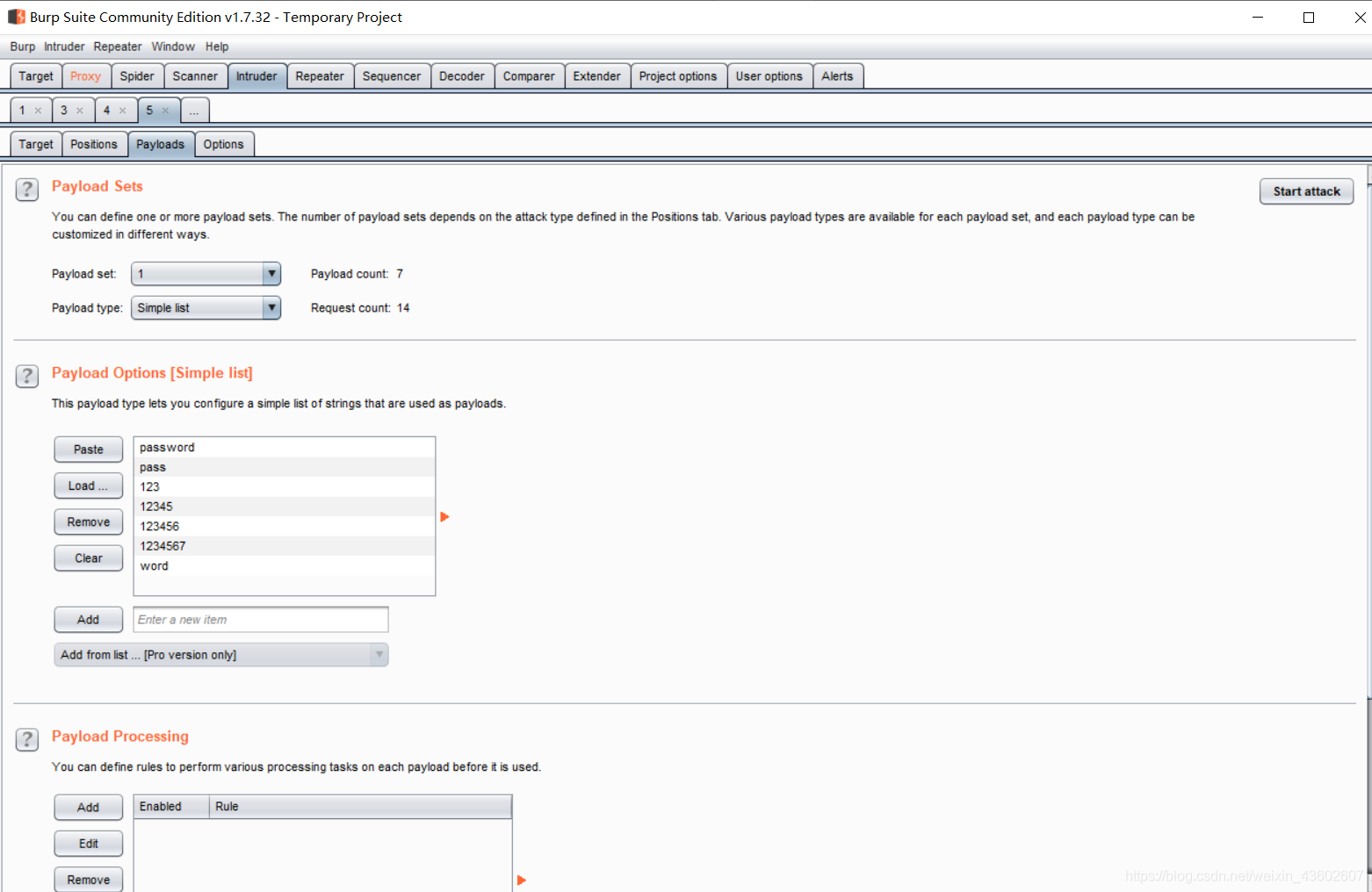
Task: Clear the payload list
Action: (89, 558)
